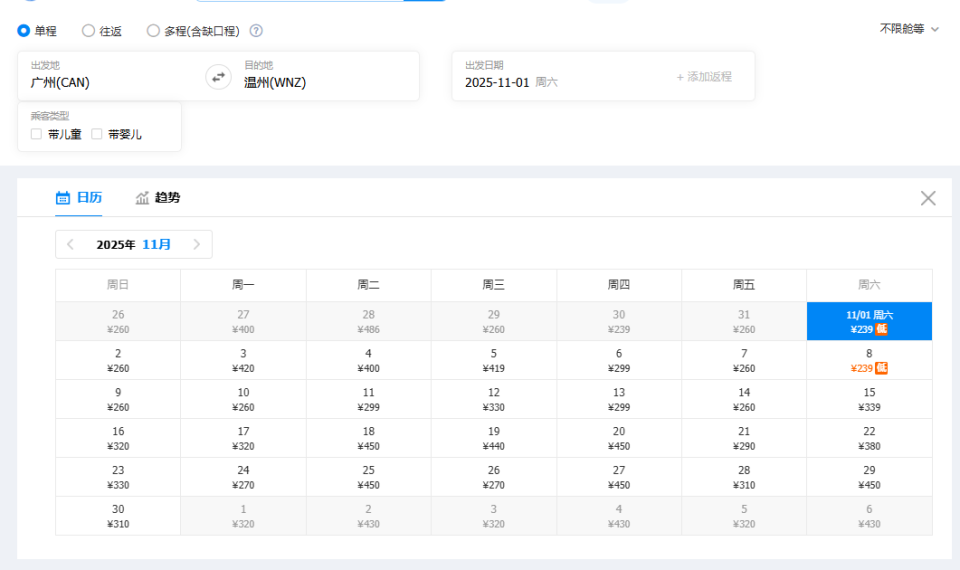Go to previous month arrow
The width and height of the screenshot is (960, 570).
click(x=70, y=244)
